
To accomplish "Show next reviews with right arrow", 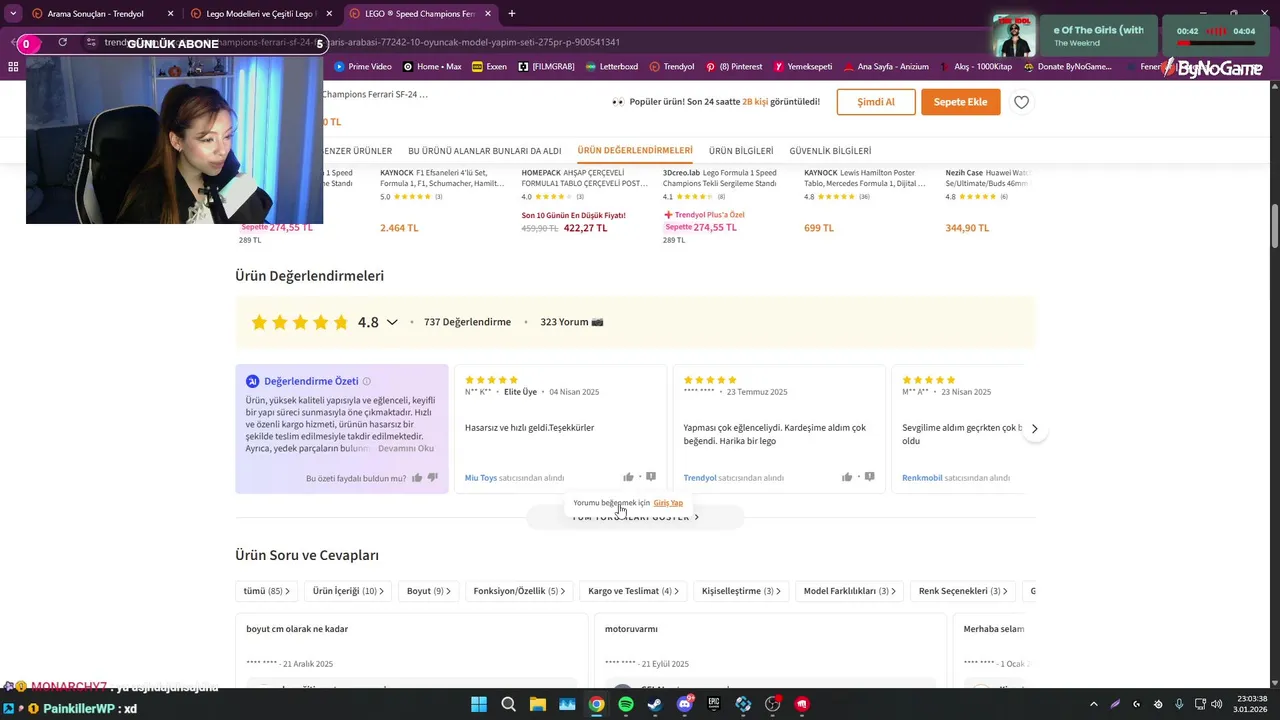I will point(1035,429).
